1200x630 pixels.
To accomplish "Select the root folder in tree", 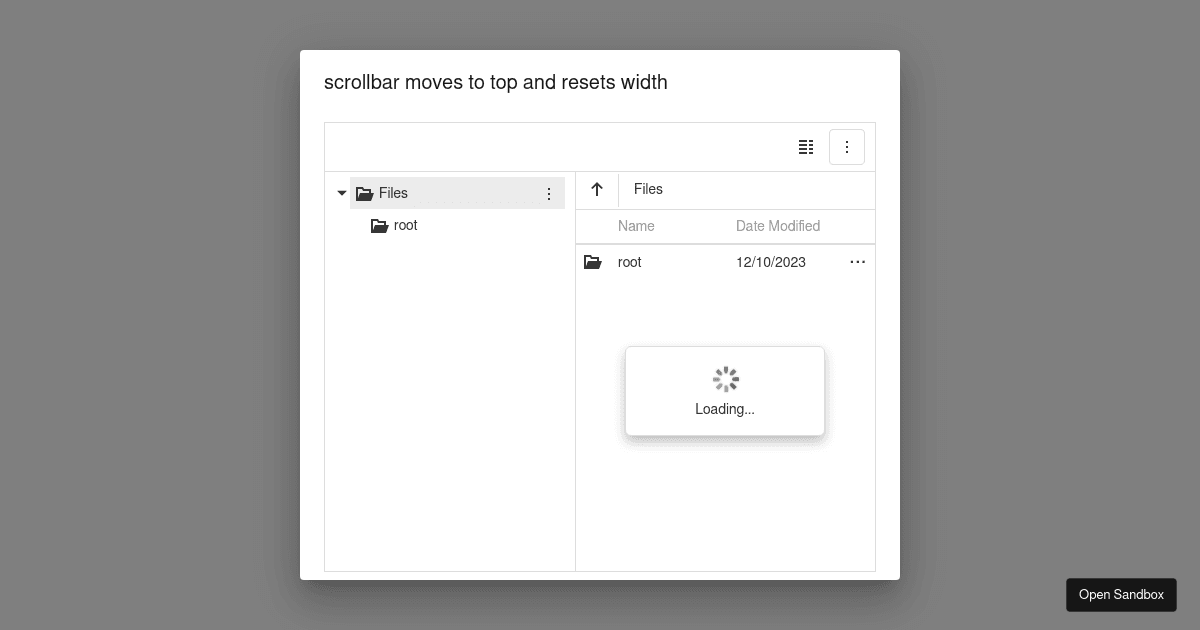I will tap(405, 226).
